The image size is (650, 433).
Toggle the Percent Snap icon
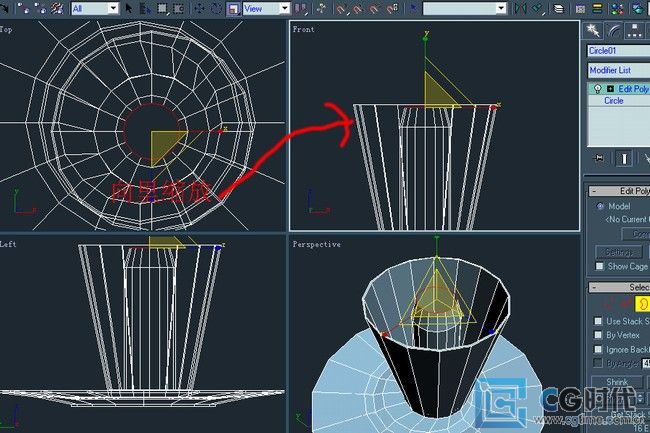pos(374,9)
